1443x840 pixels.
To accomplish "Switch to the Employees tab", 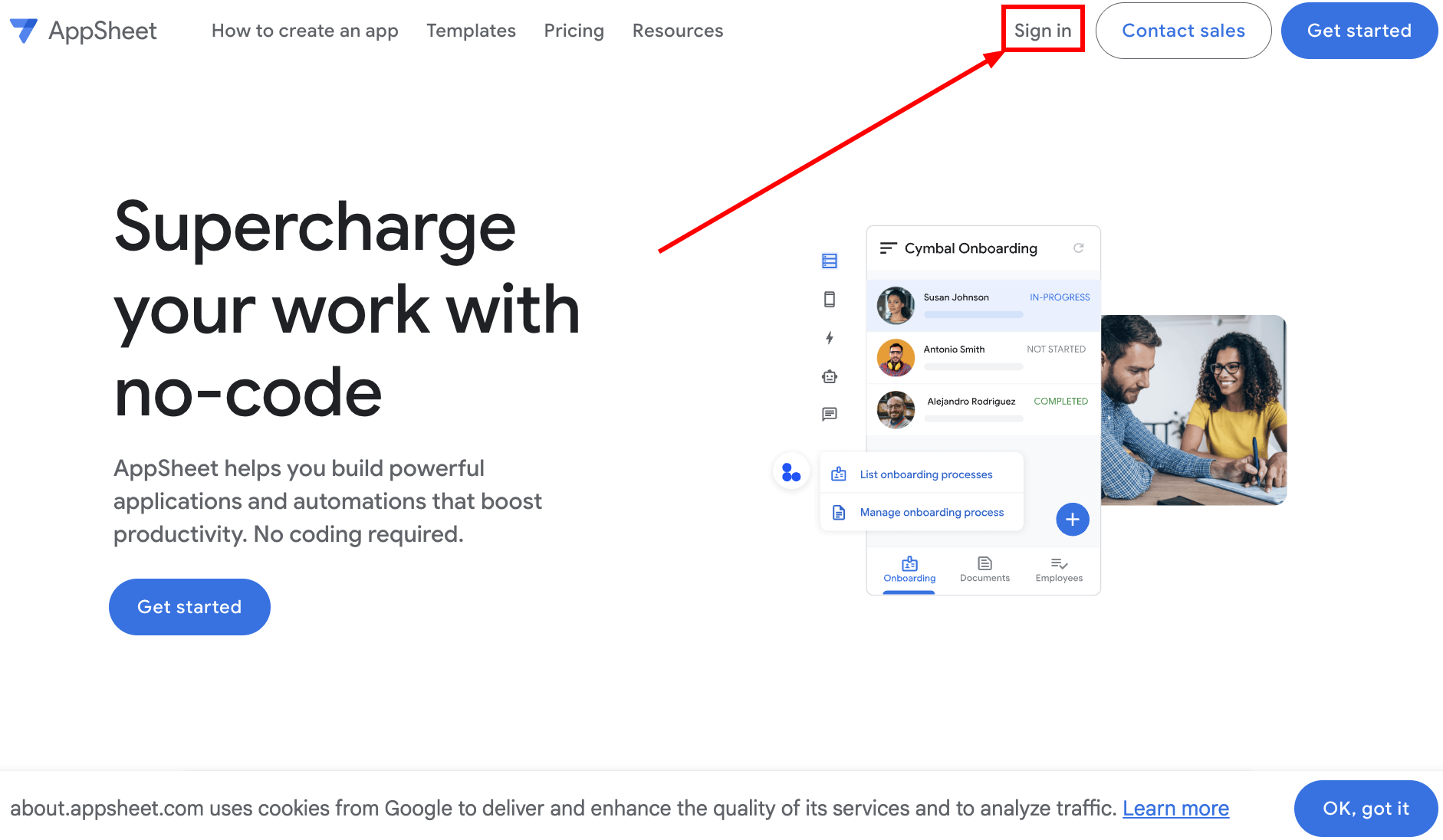I will click(1059, 570).
